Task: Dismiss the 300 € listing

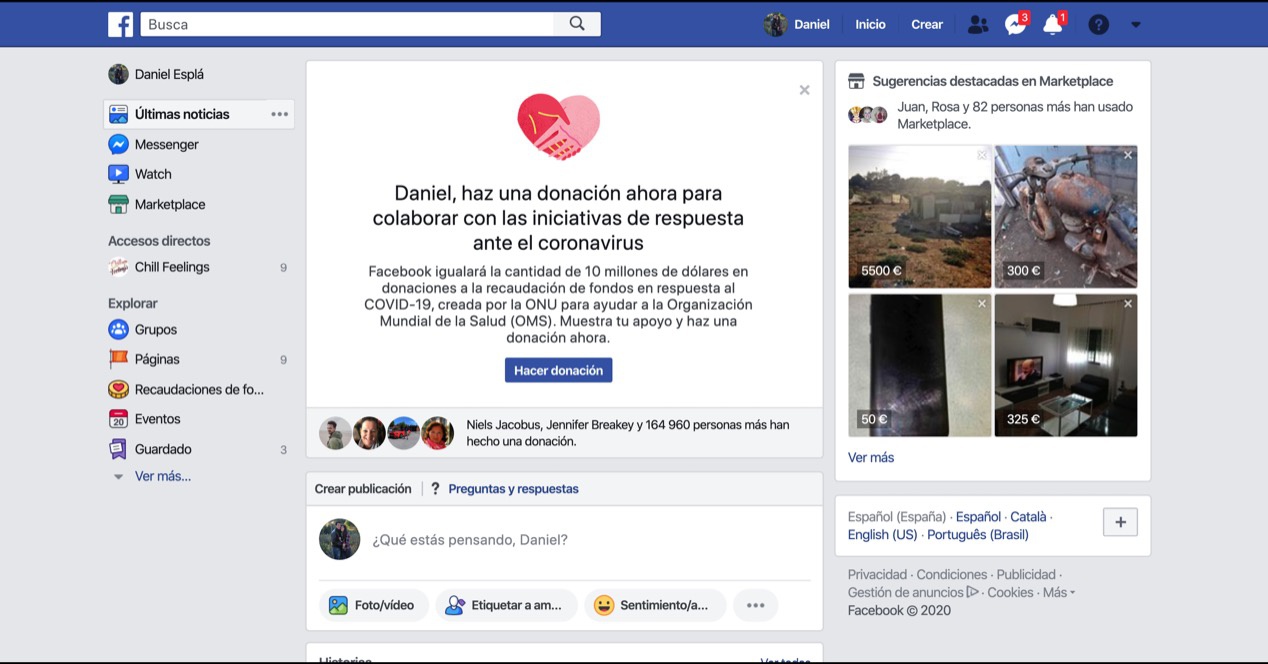Action: [x=1128, y=155]
